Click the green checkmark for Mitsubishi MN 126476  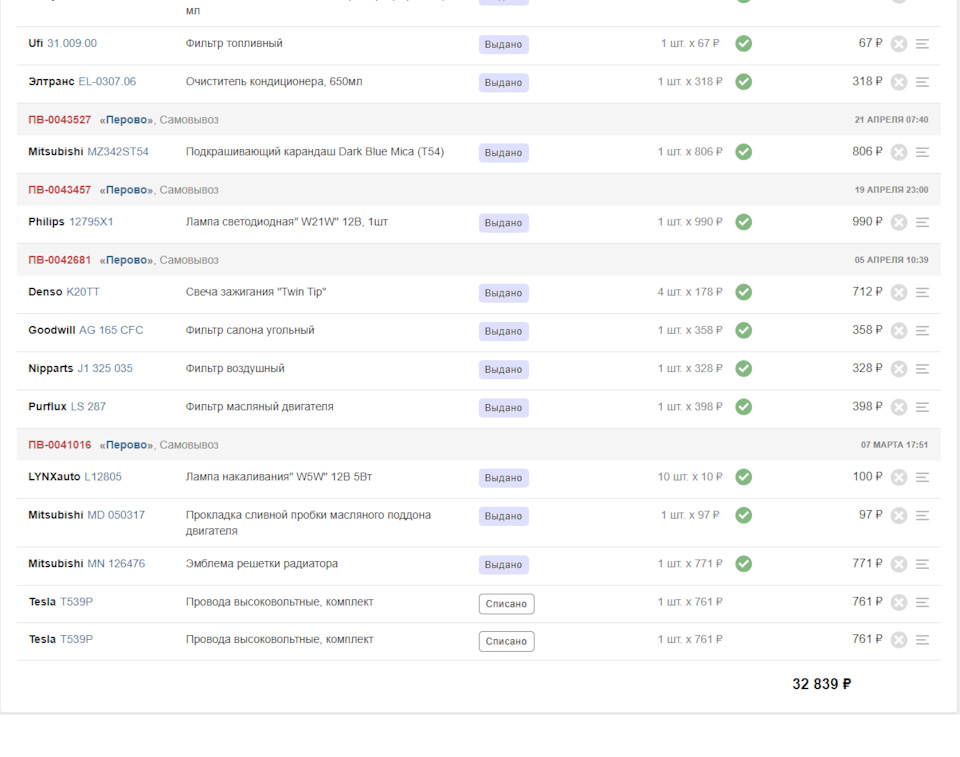coord(743,564)
